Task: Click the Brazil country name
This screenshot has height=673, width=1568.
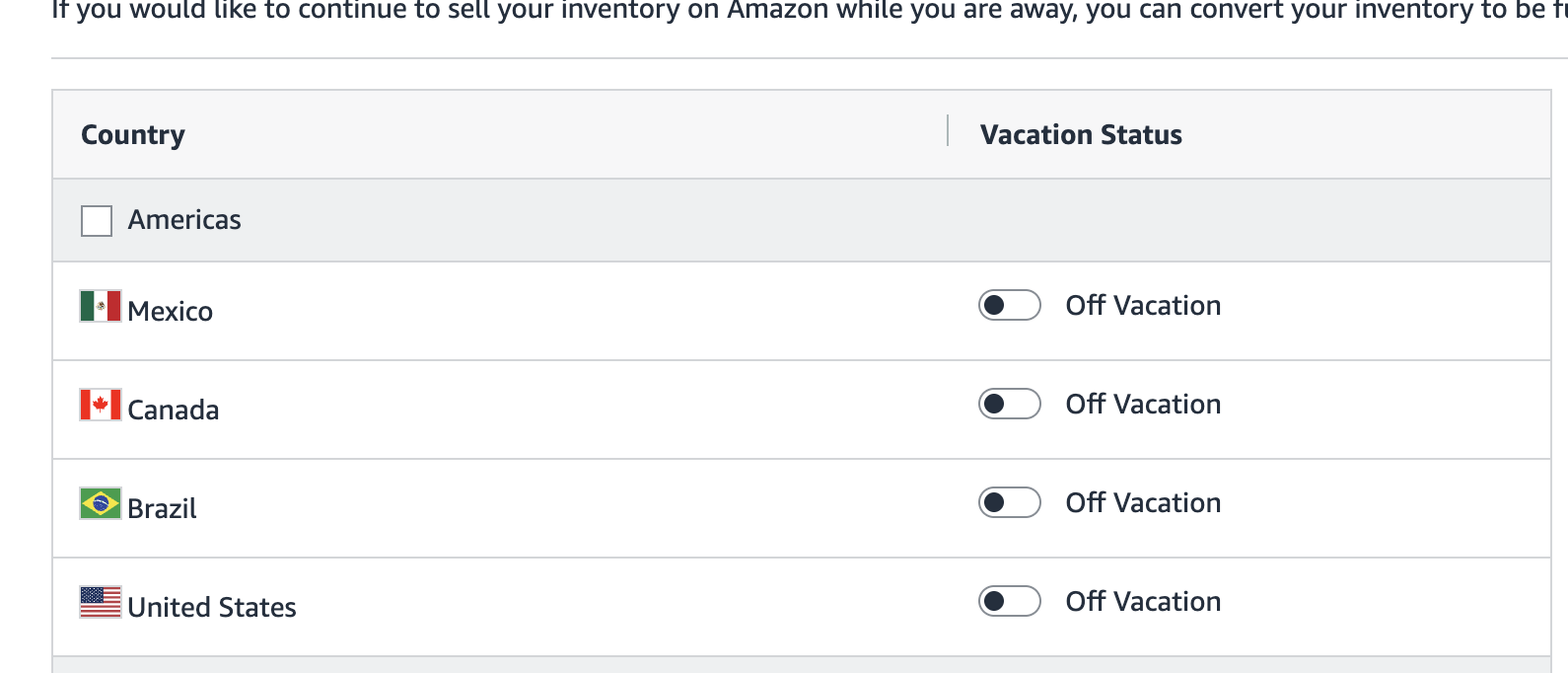Action: [162, 508]
